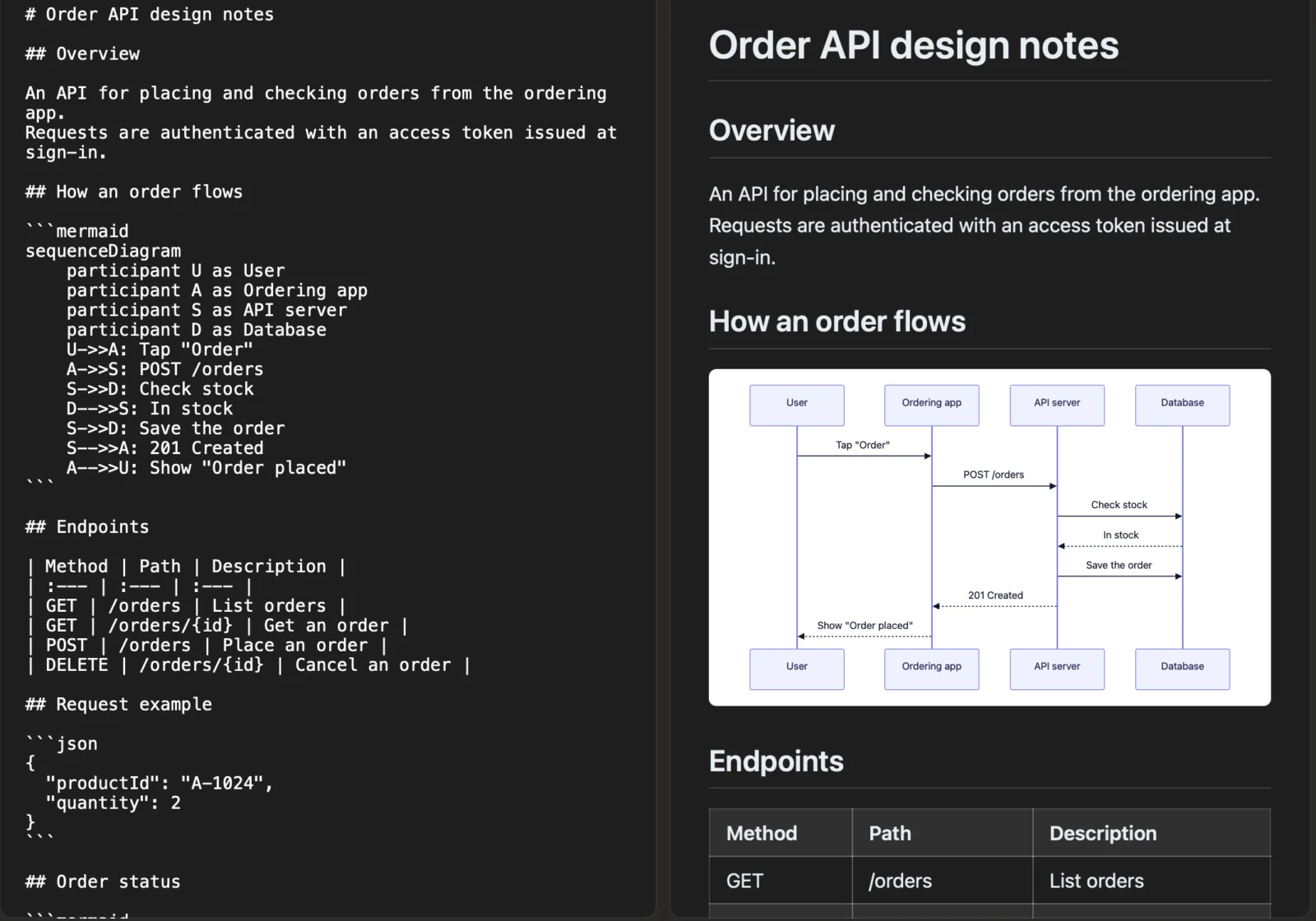This screenshot has height=921, width=1316.
Task: Click the 'S-->>A: 201 Created' source line
Action: coord(164,448)
